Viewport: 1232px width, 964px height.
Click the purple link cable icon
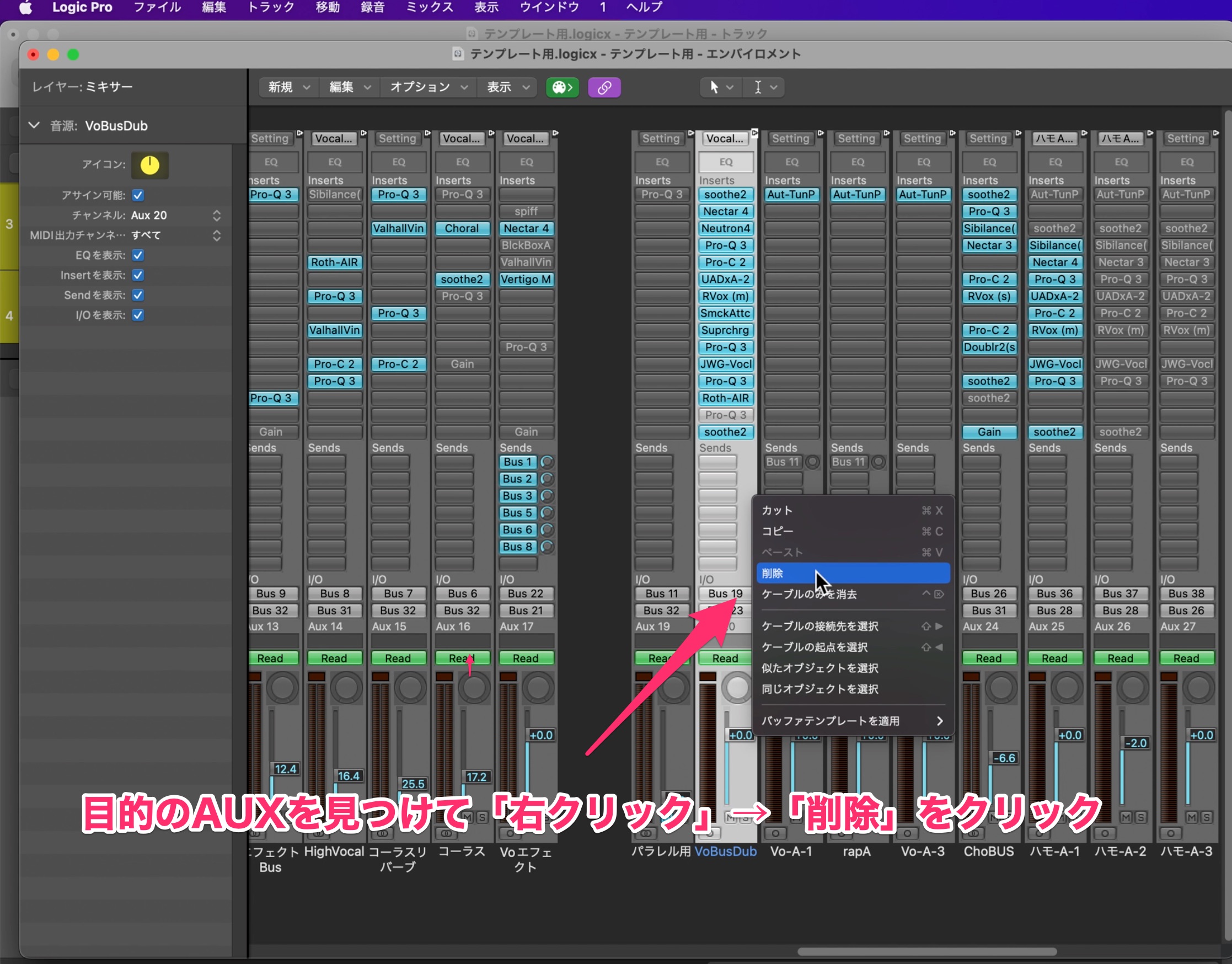tap(604, 88)
